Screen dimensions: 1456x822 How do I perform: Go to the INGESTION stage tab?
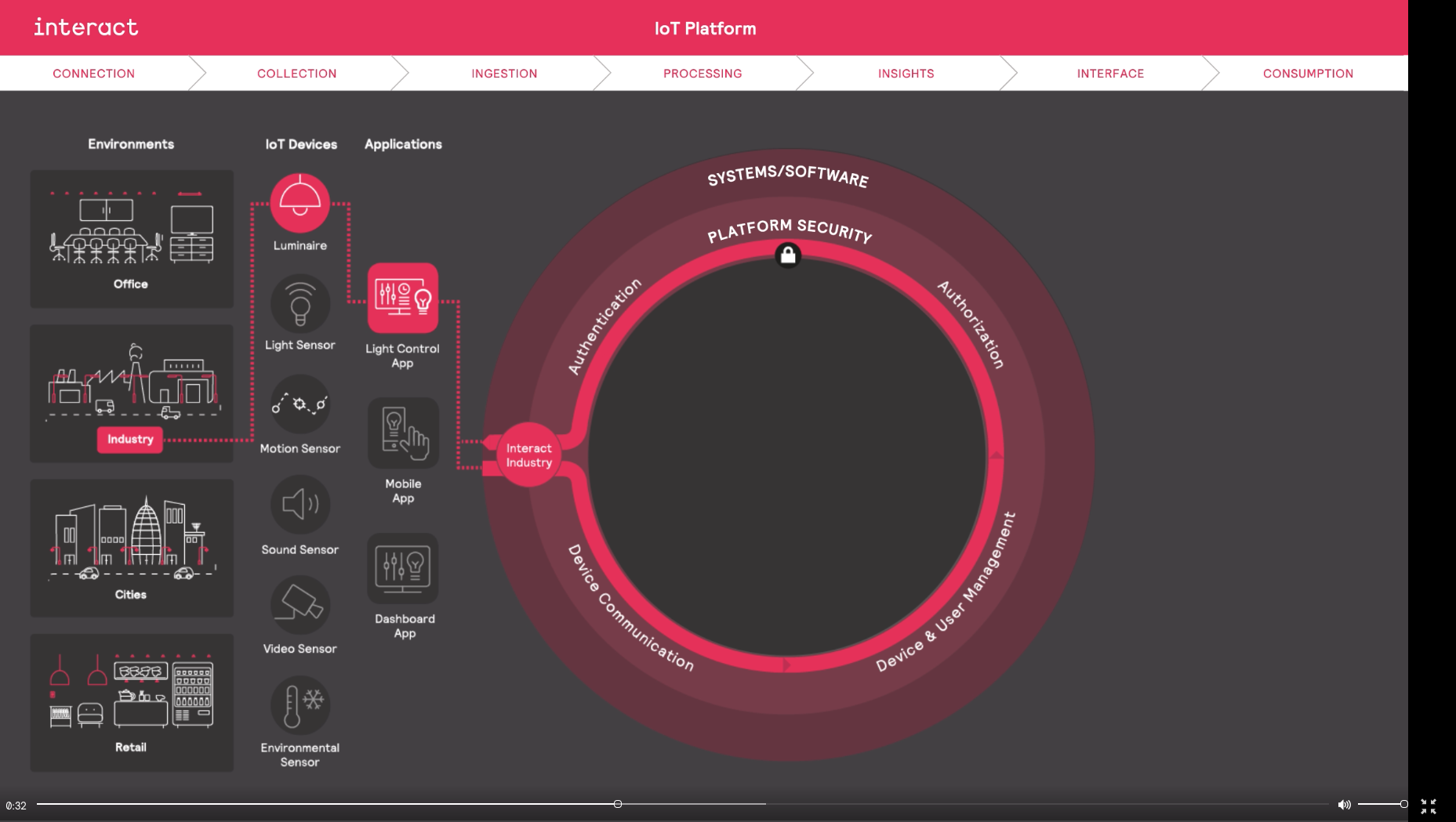coord(504,74)
